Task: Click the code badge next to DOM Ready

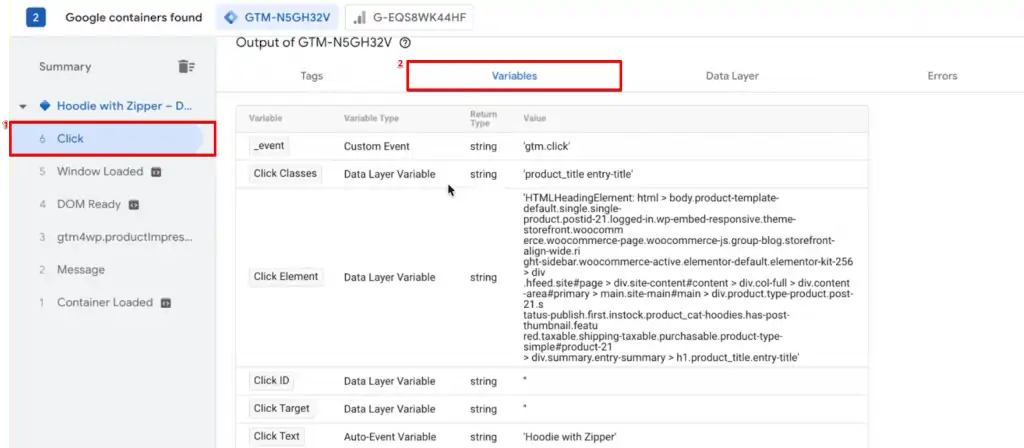Action: pos(134,204)
